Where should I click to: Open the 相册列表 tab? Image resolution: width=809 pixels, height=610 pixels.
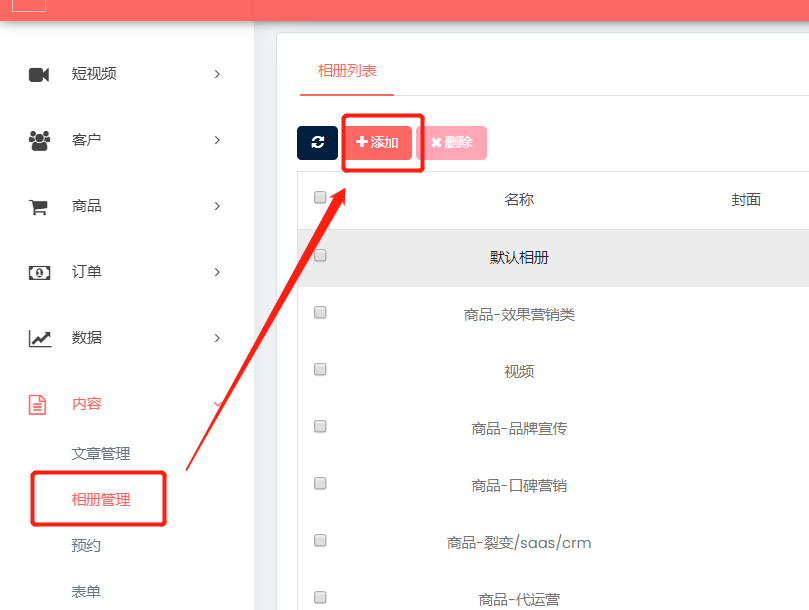[x=347, y=71]
